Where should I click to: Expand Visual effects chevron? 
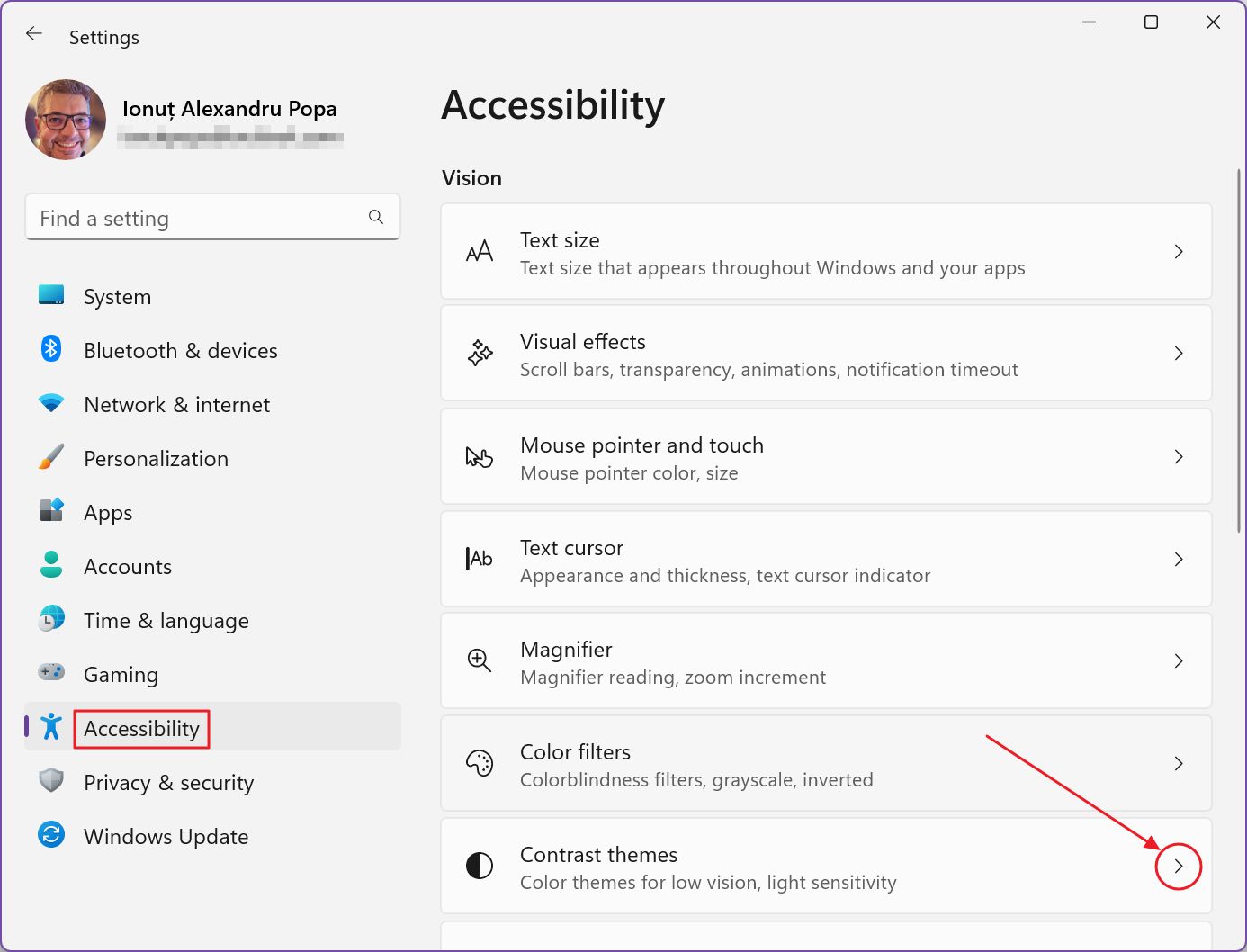pyautogui.click(x=1179, y=353)
